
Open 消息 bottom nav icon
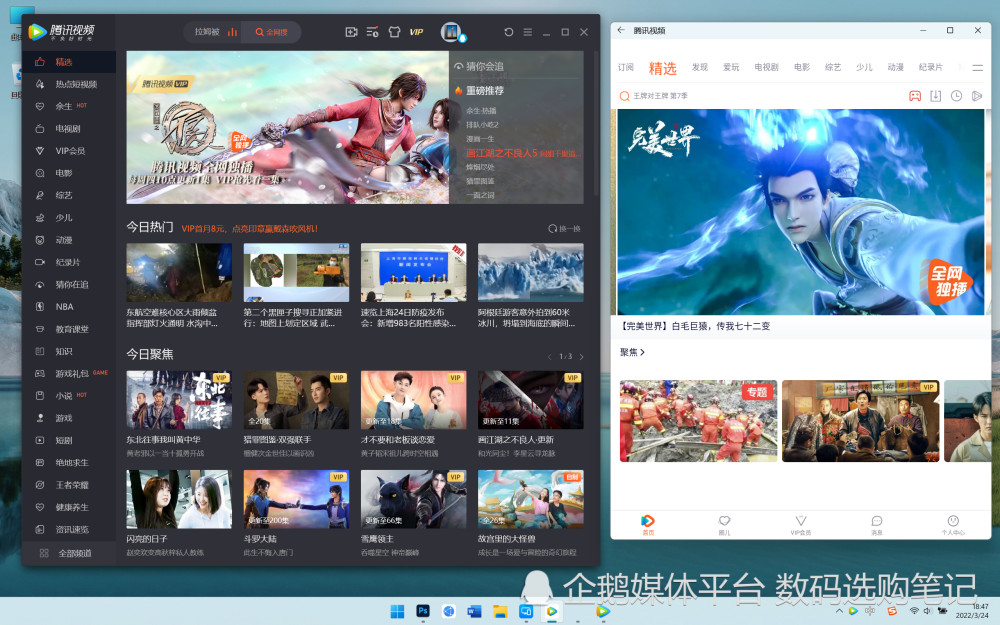[877, 525]
